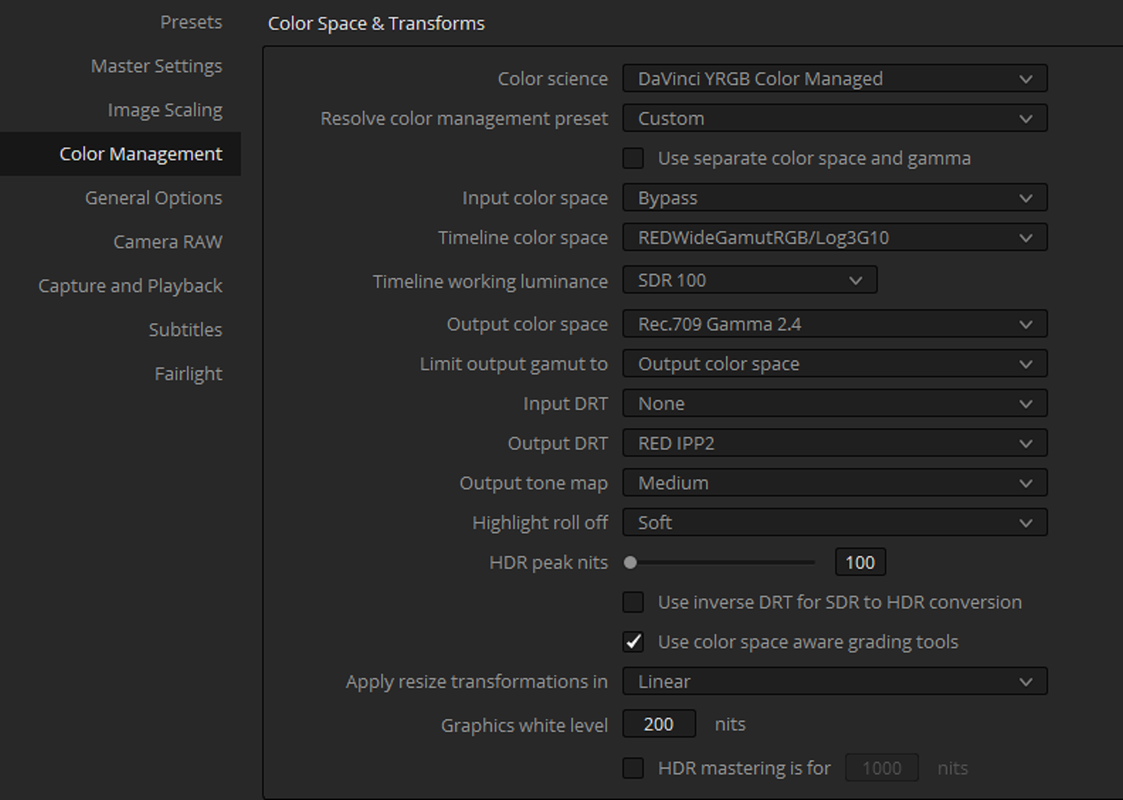Open Image Scaling settings
Viewport: 1123px width, 800px height.
click(x=165, y=110)
